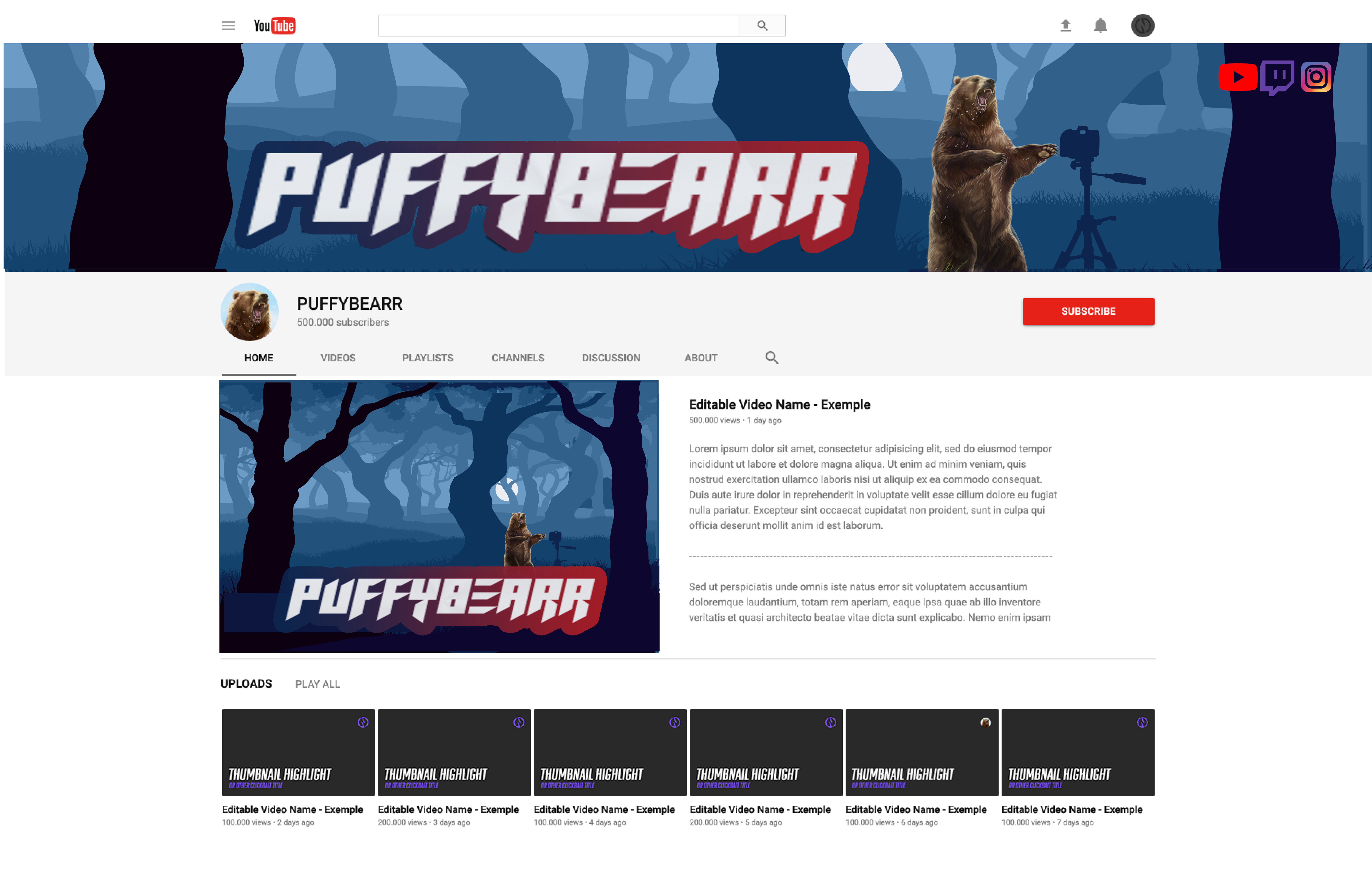
Task: Click the featured PUFFYBEARR video player
Action: click(439, 516)
